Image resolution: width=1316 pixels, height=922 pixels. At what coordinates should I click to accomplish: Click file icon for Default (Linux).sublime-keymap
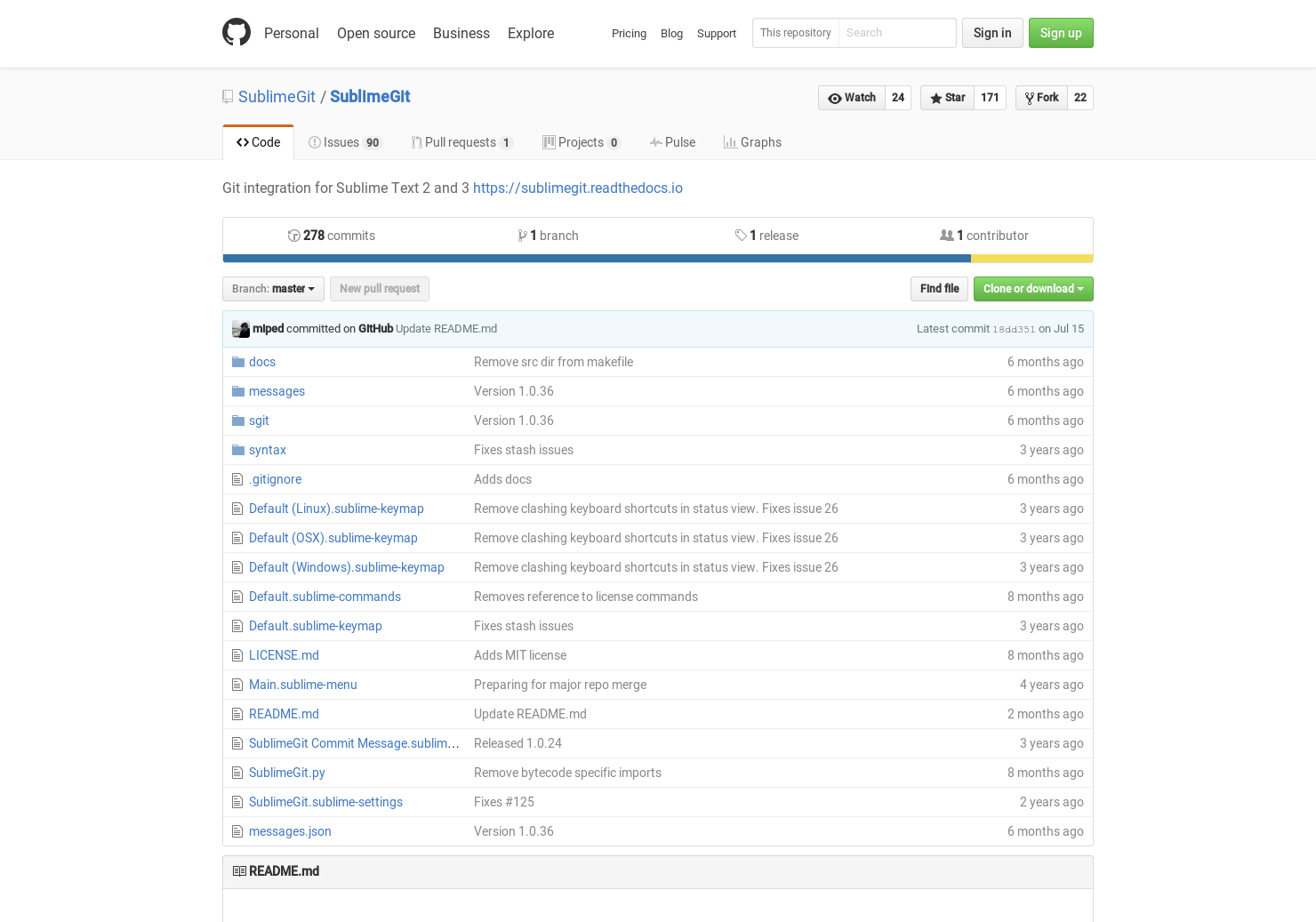[x=237, y=509]
